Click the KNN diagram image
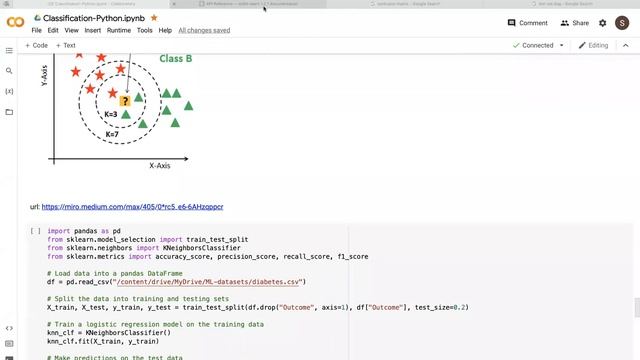 point(117,111)
